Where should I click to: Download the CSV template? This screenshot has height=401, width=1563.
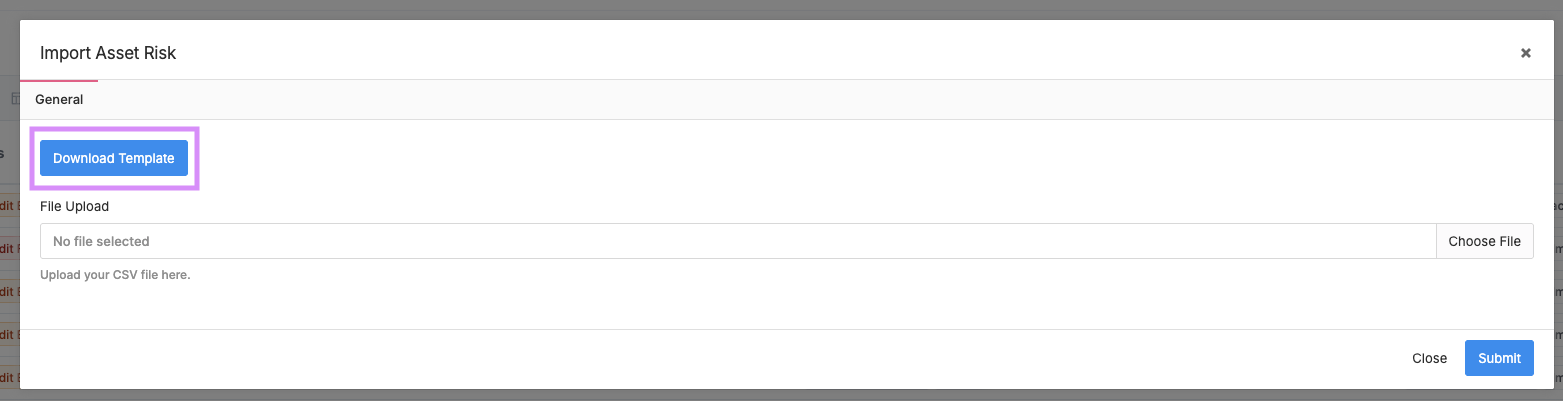point(114,158)
